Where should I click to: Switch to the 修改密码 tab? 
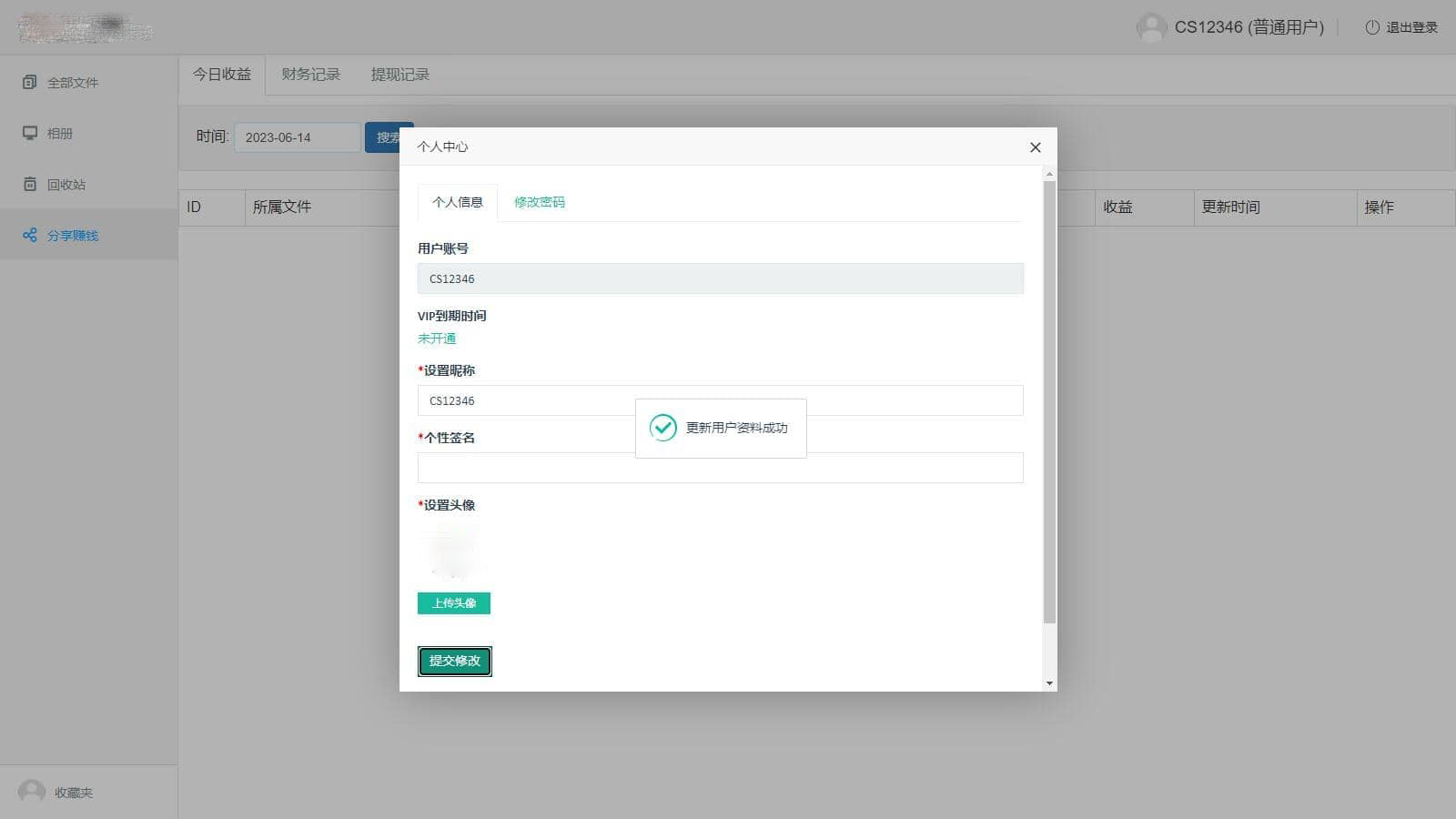[x=540, y=202]
